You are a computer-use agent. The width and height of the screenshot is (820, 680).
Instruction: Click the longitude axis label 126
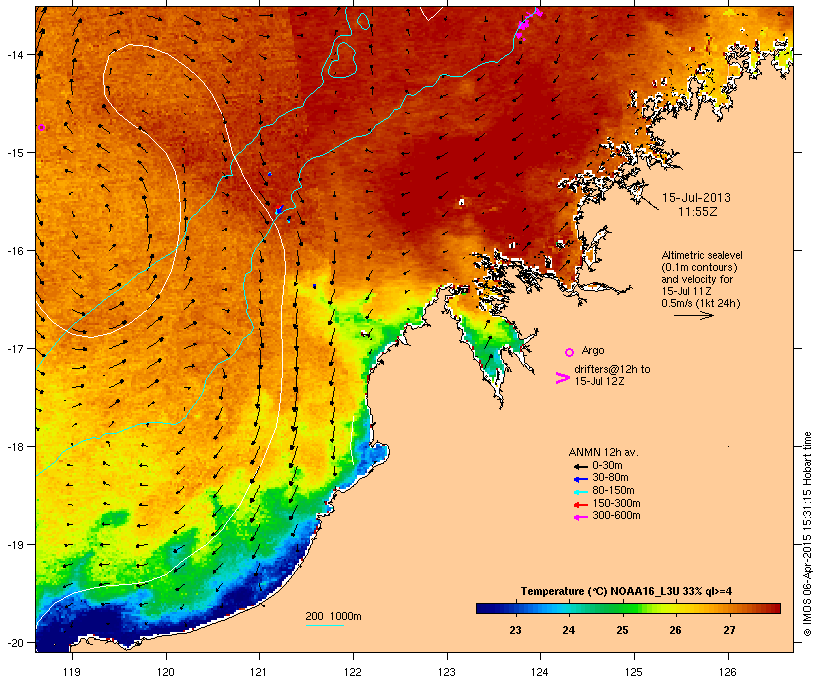[x=727, y=672]
